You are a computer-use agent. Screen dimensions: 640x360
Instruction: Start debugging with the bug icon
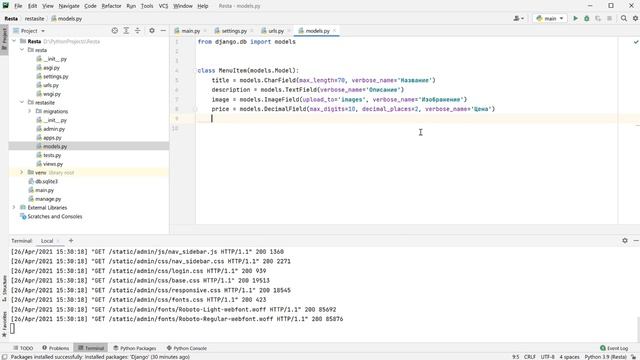click(x=587, y=18)
